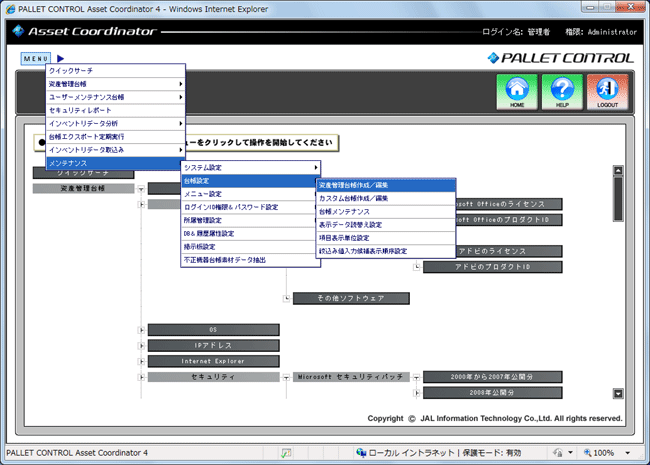Image resolution: width=650 pixels, height=465 pixels.
Task: Open 資産管理台帳 submenu in menu
Action: [115, 84]
